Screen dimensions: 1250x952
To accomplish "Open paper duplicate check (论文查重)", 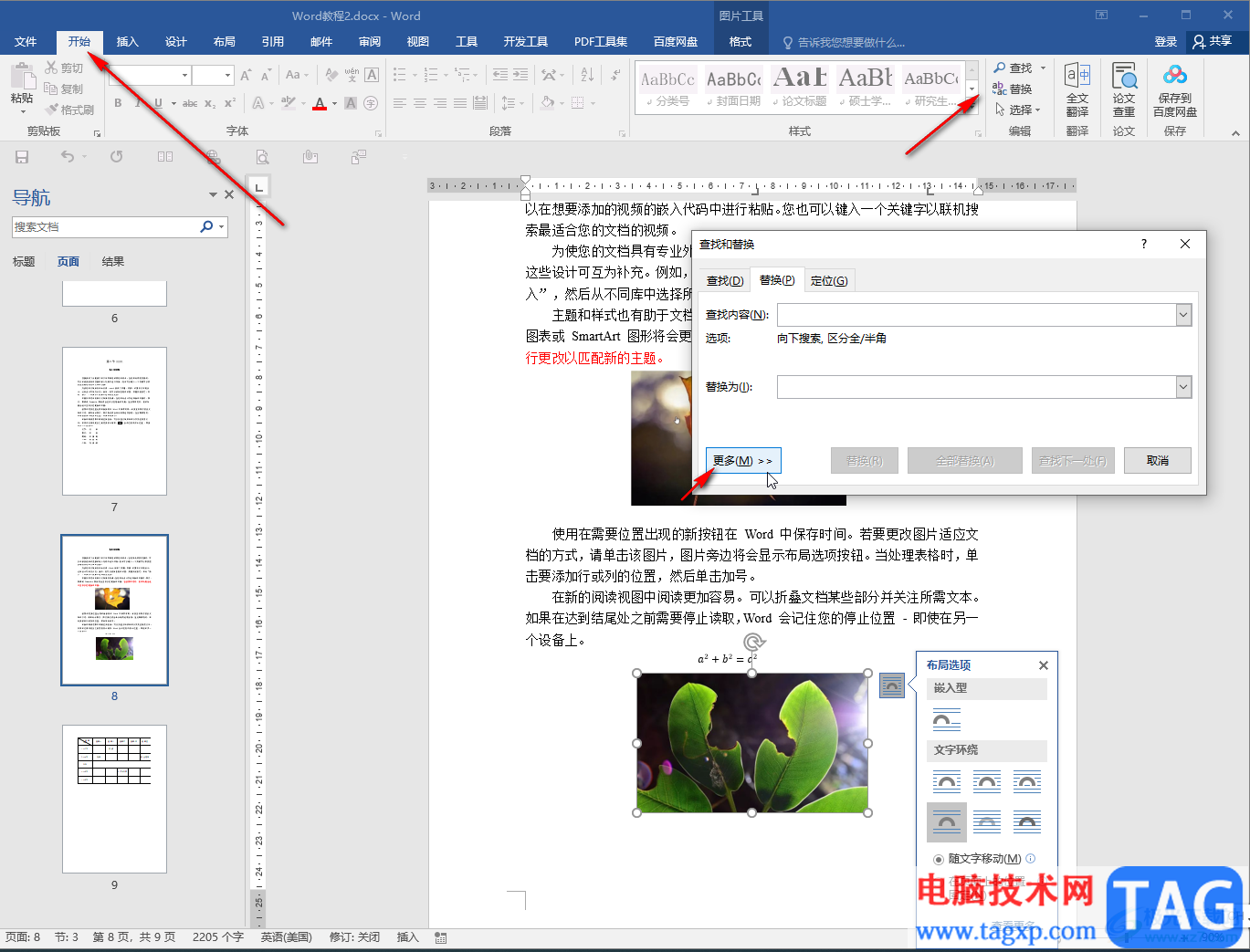I will [x=1124, y=90].
